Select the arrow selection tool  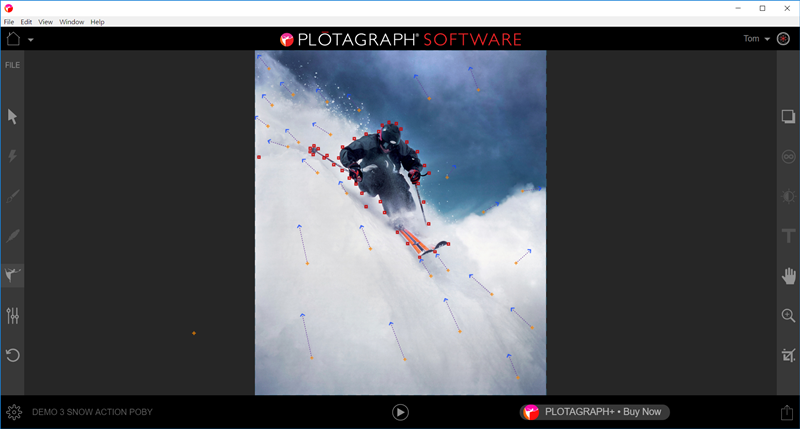[x=12, y=117]
